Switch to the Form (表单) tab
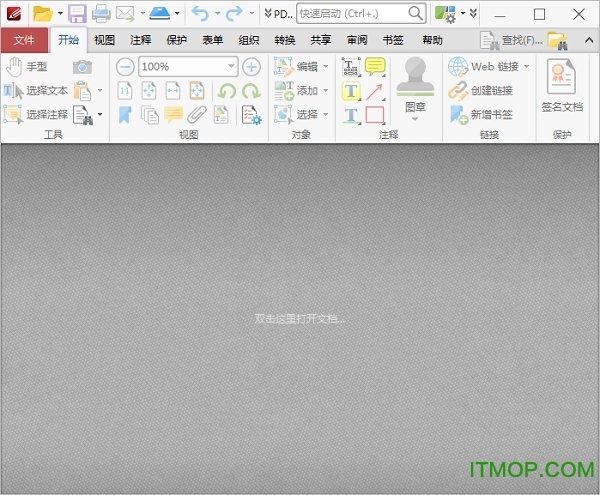Viewport: 600px width, 495px height. (212, 40)
